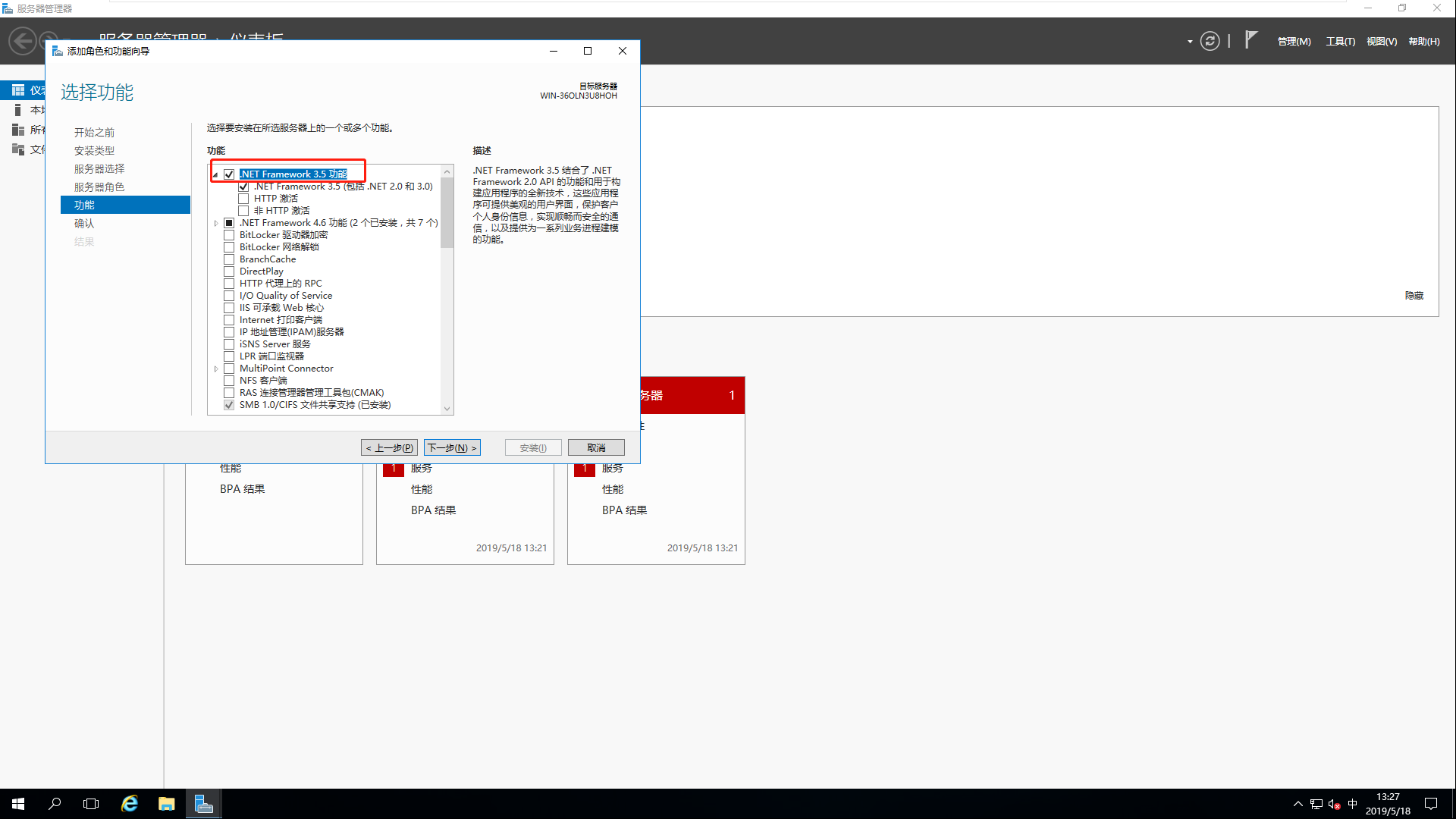1456x819 pixels.
Task: Click the volume icon in the system tray
Action: click(1332, 805)
